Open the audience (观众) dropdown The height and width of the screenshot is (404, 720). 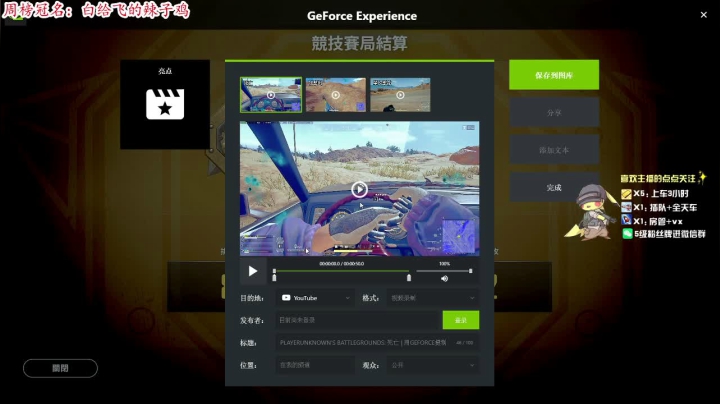pyautogui.click(x=433, y=365)
